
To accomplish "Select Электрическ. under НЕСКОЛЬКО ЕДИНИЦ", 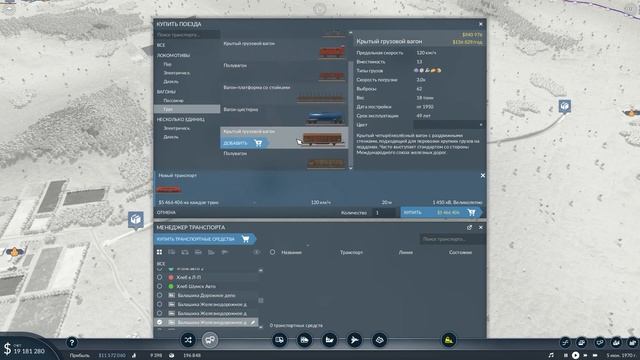I will point(177,128).
